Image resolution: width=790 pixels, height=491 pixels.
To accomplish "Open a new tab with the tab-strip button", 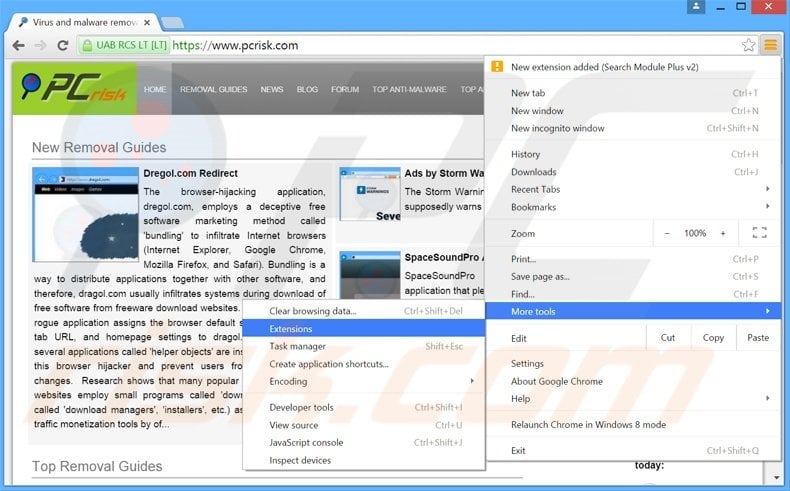I will tap(173, 23).
